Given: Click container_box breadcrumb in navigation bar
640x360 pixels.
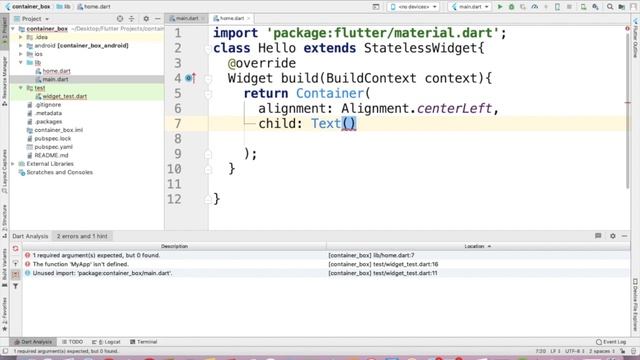Looking at the screenshot, I should pos(31,7).
